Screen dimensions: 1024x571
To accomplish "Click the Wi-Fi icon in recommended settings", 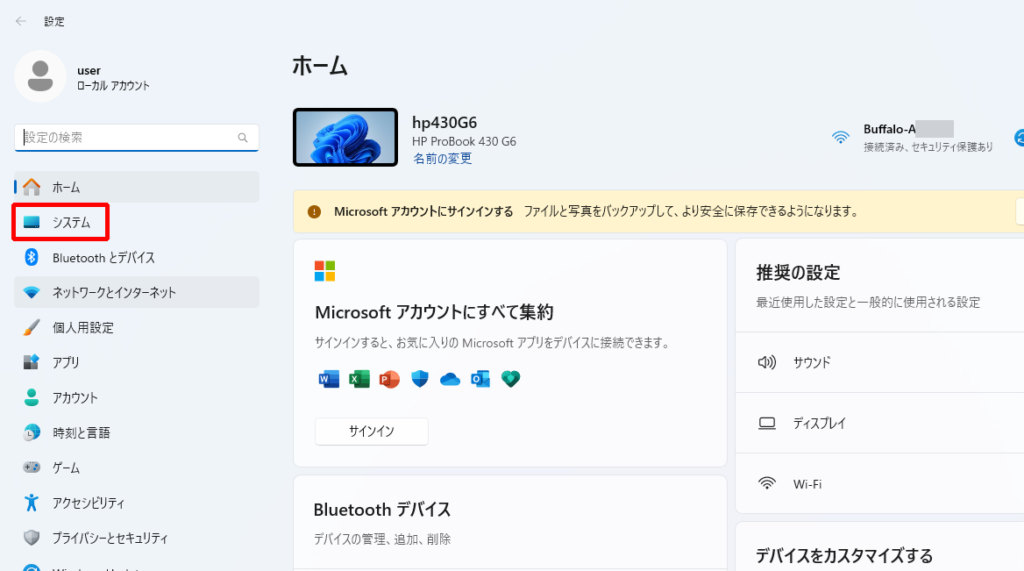I will [x=767, y=483].
